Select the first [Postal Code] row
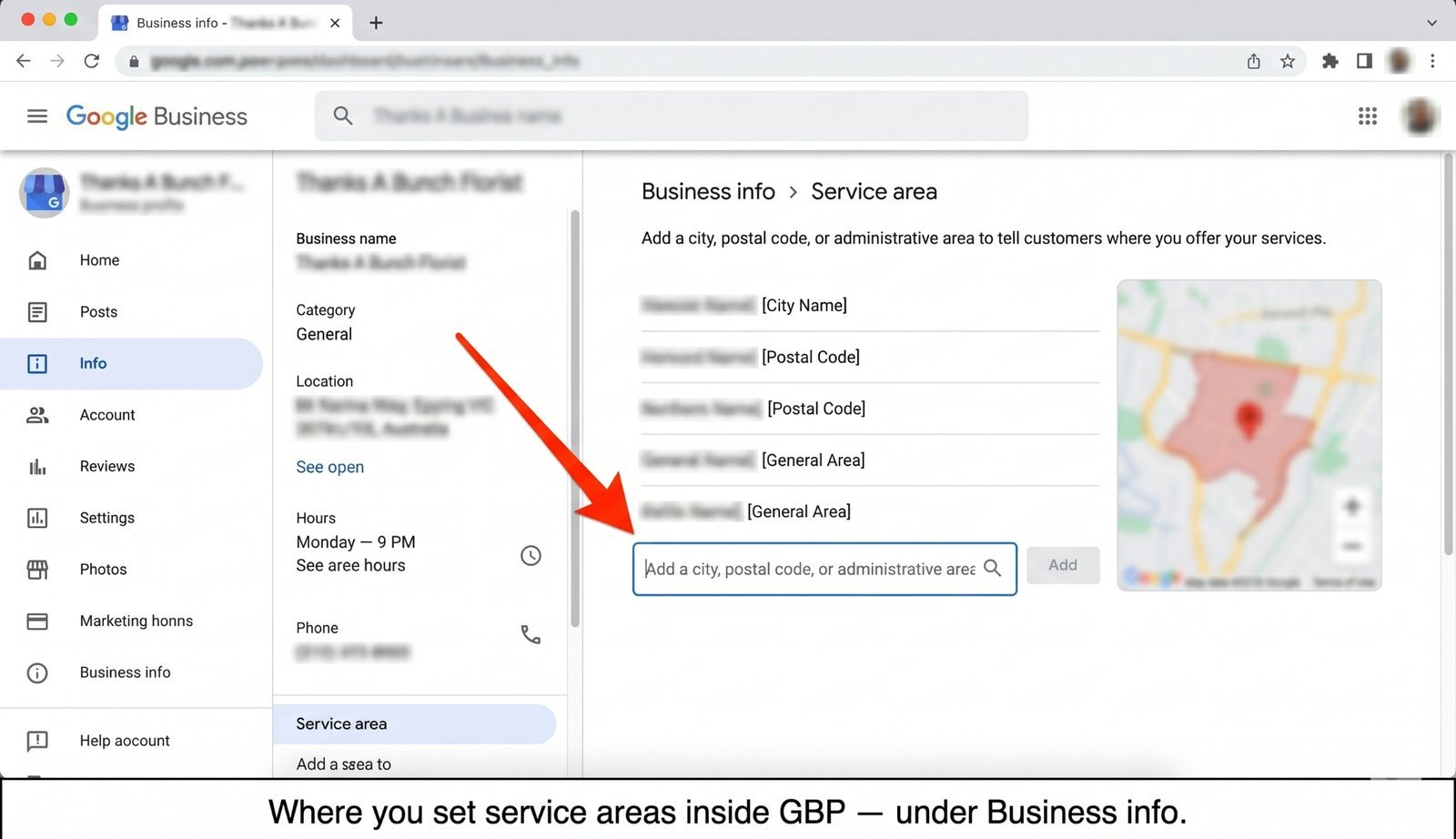1456x839 pixels. (x=870, y=358)
